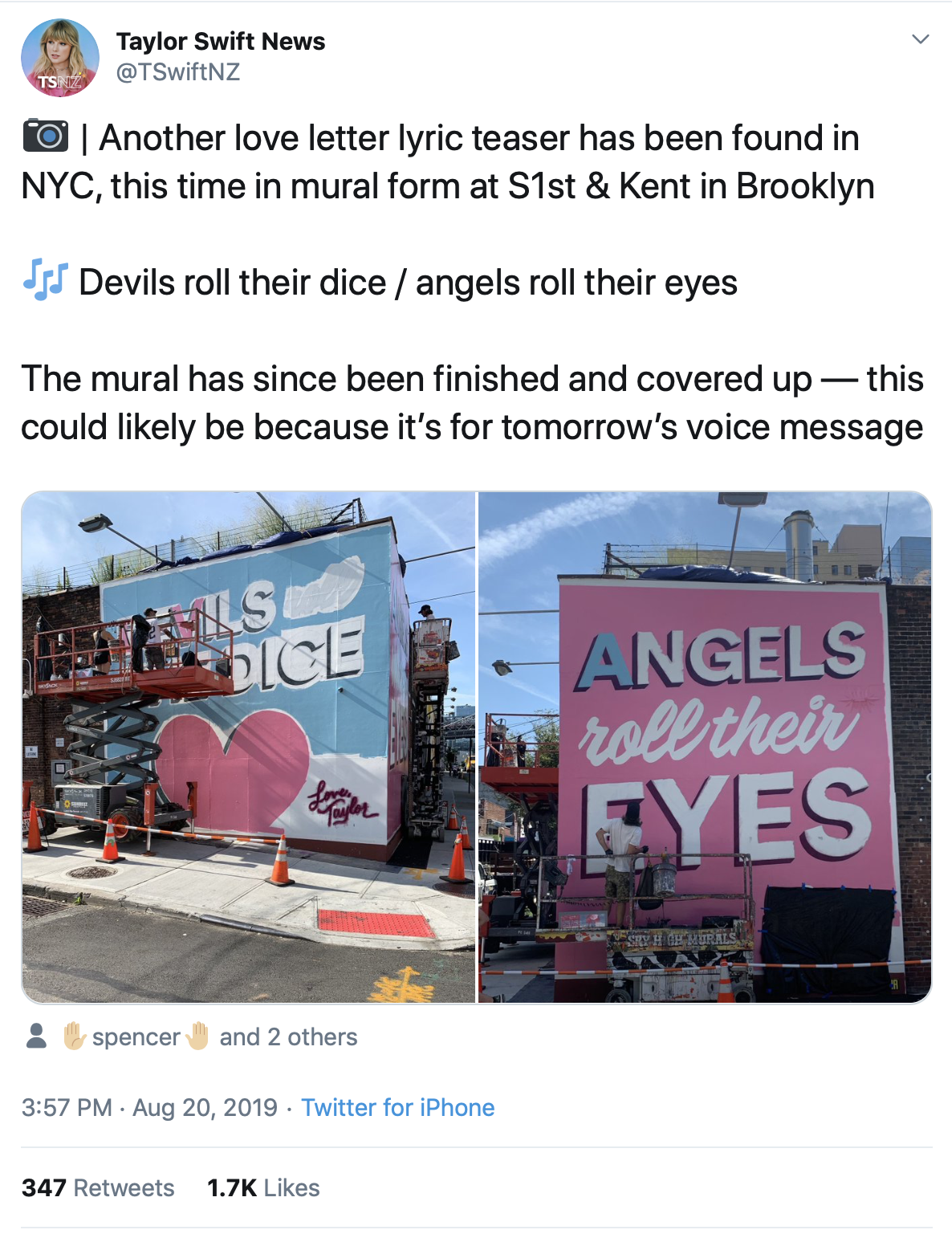This screenshot has width=952, height=1238.
Task: View the 1.7K Likes list
Action: (x=263, y=1188)
